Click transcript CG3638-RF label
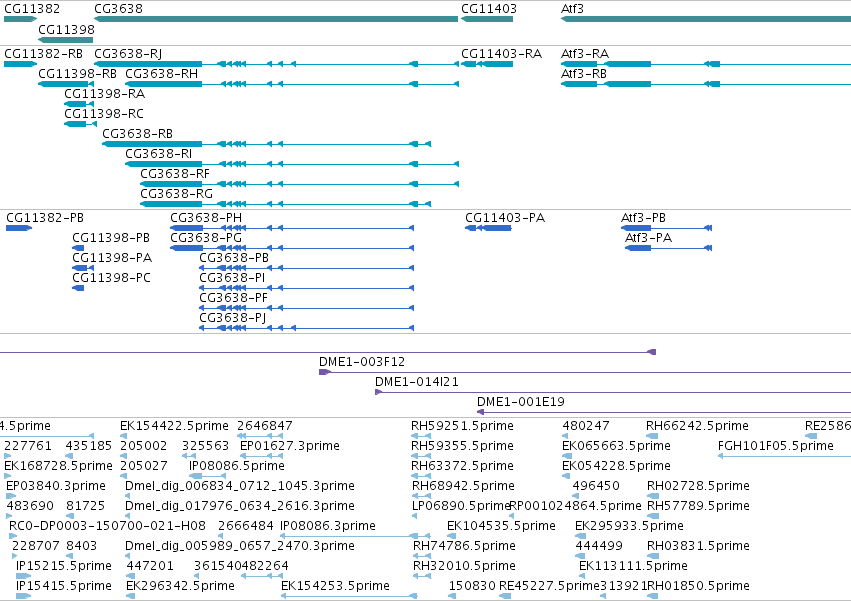Screen dimensions: 851x601 click(175, 174)
